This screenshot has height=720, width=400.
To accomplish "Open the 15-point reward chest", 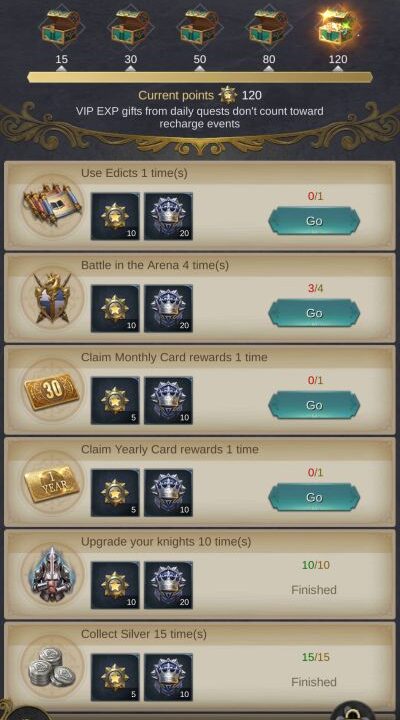I will point(62,28).
